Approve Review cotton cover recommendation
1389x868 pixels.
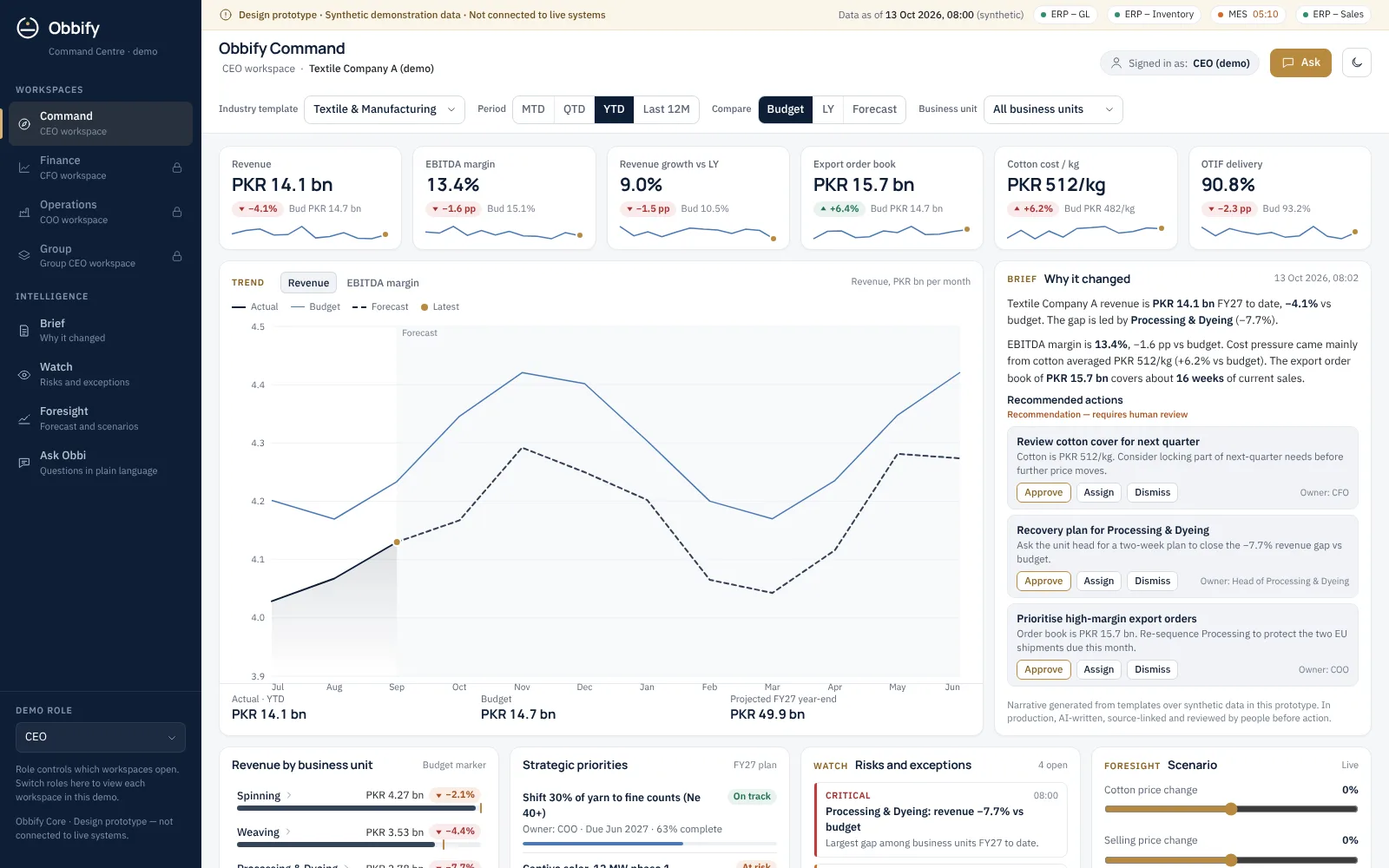pyautogui.click(x=1043, y=492)
